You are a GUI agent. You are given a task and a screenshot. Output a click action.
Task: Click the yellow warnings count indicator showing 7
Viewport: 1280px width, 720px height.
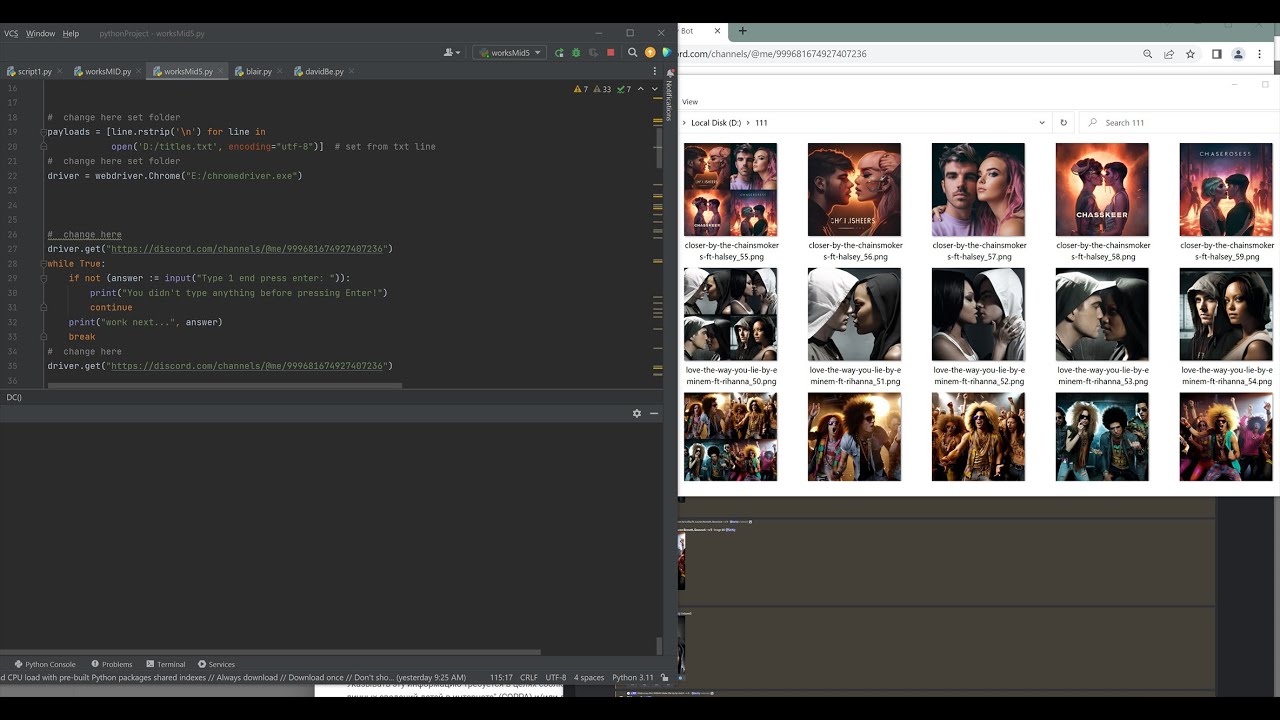tap(581, 89)
